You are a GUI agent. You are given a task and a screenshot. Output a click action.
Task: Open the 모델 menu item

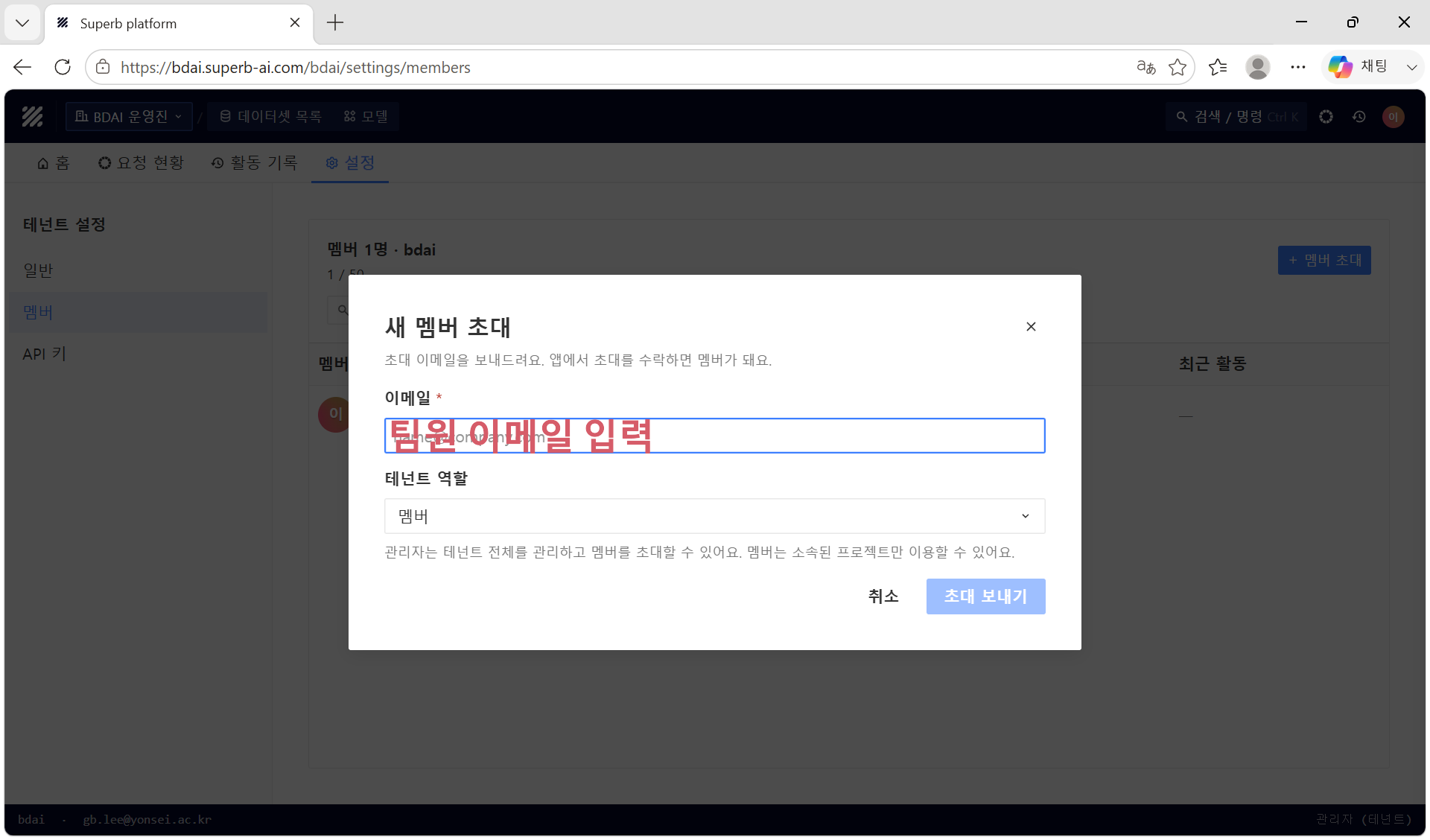pyautogui.click(x=366, y=117)
